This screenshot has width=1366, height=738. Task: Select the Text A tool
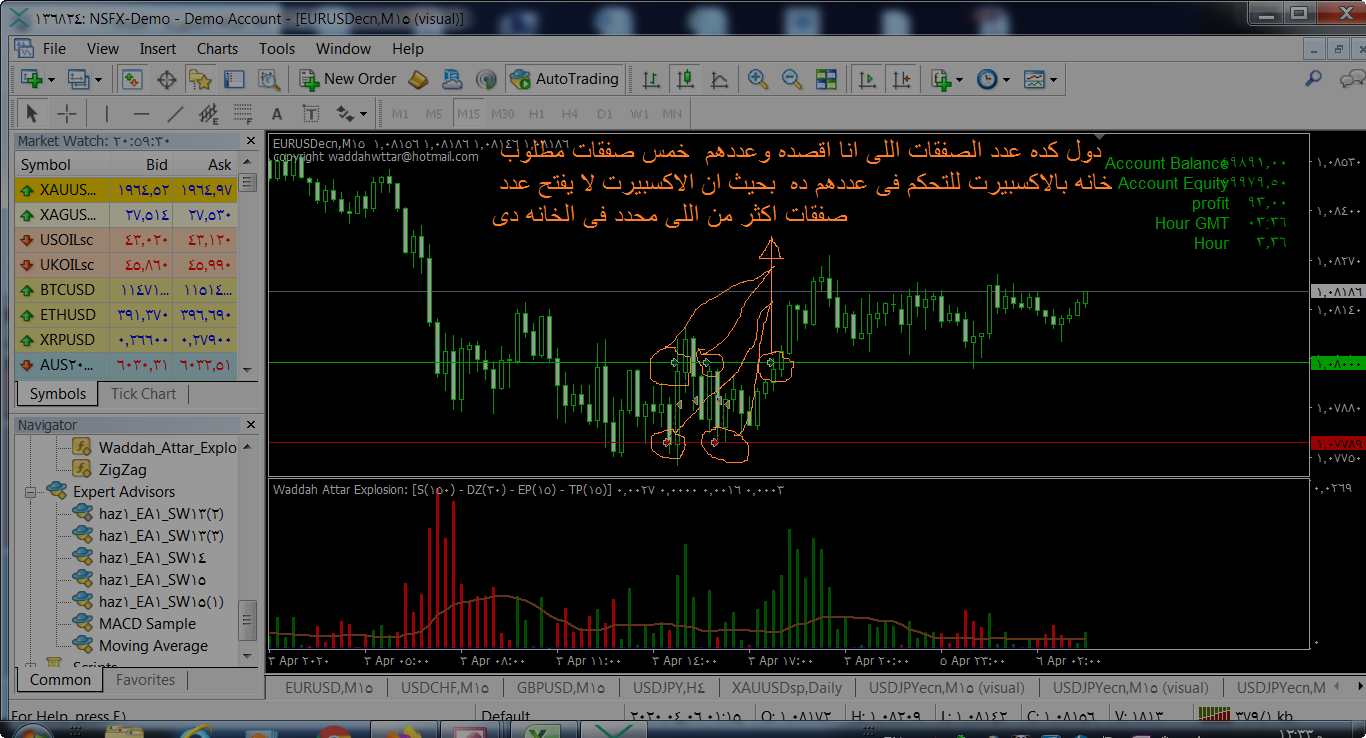[x=277, y=113]
